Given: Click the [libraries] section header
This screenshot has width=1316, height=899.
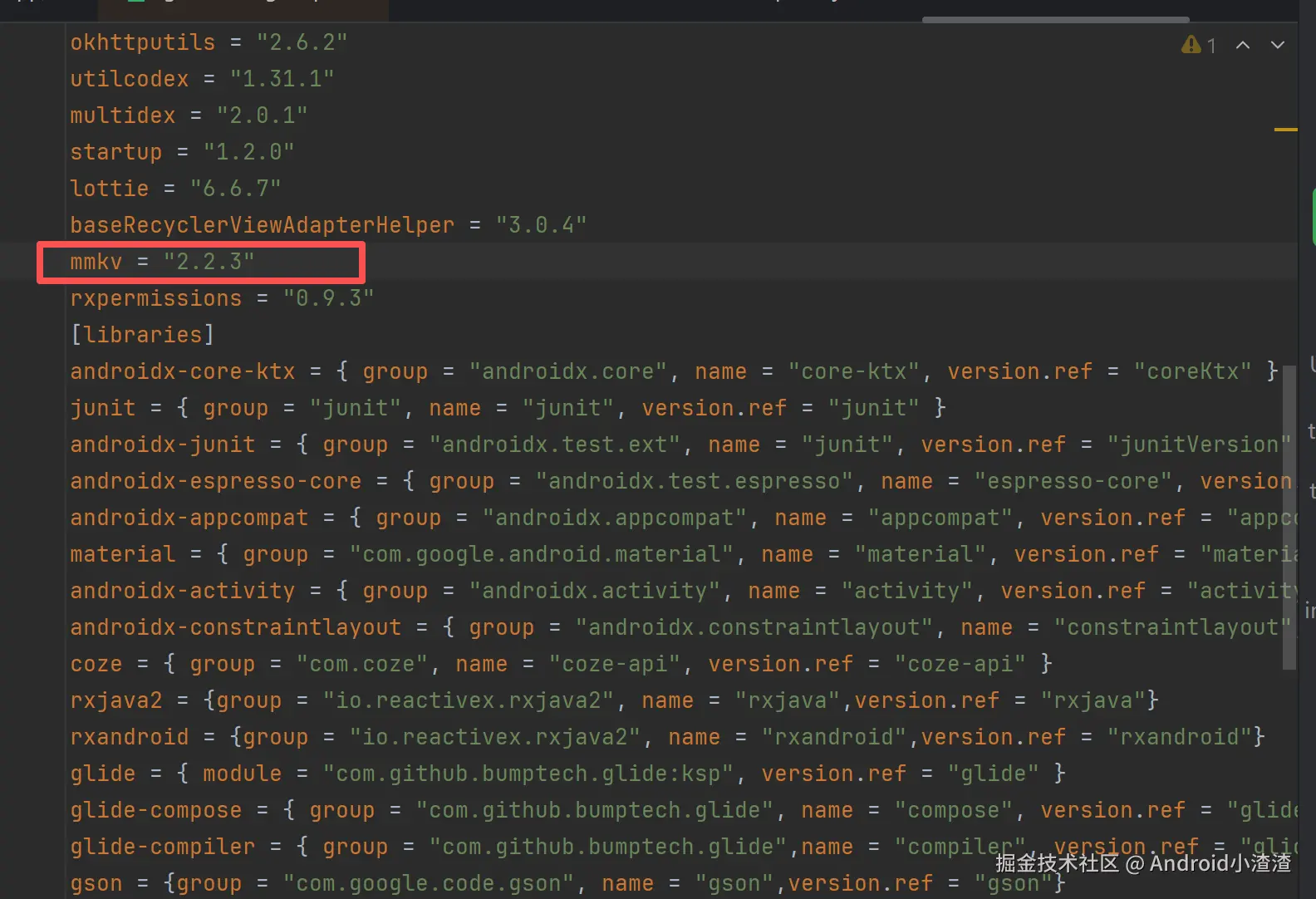Looking at the screenshot, I should (142, 335).
